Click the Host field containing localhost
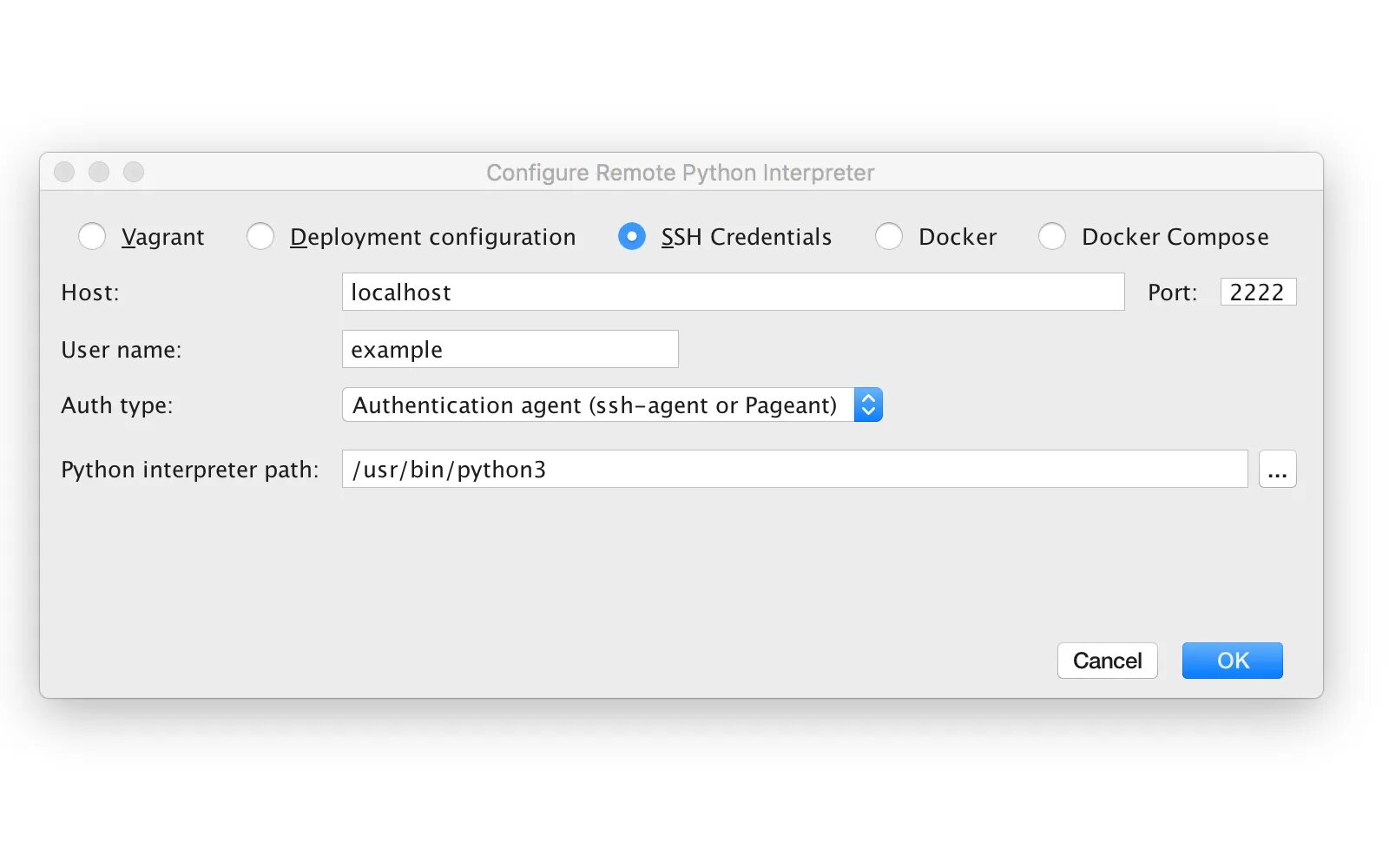The image size is (1389, 868). coord(733,293)
